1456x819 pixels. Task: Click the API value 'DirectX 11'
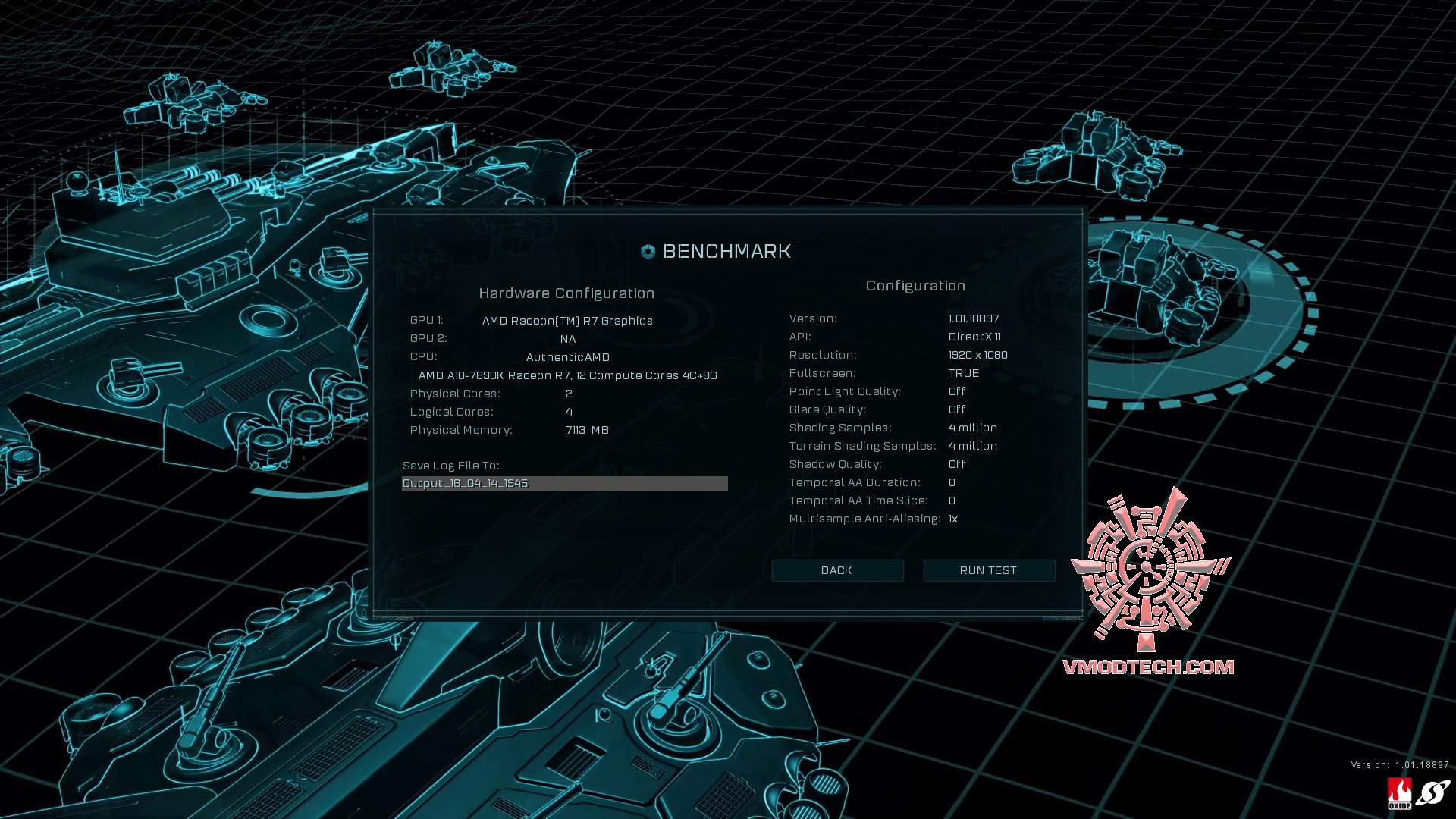click(x=974, y=337)
